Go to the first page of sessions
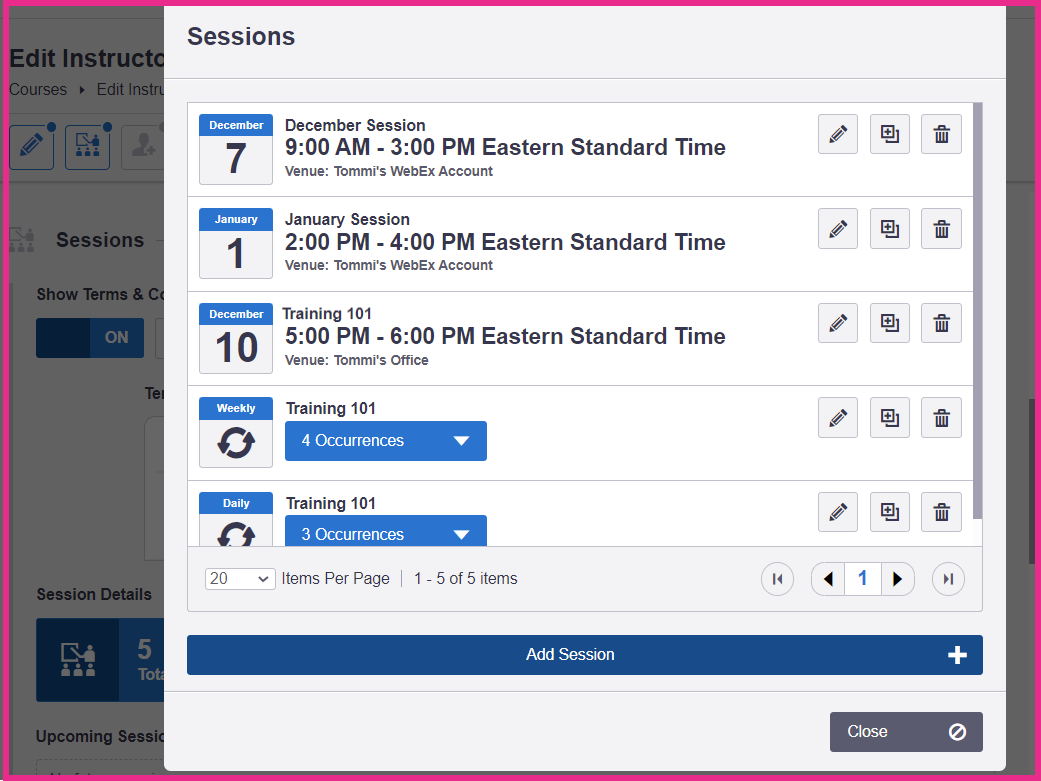This screenshot has width=1041, height=781. pyautogui.click(x=777, y=579)
